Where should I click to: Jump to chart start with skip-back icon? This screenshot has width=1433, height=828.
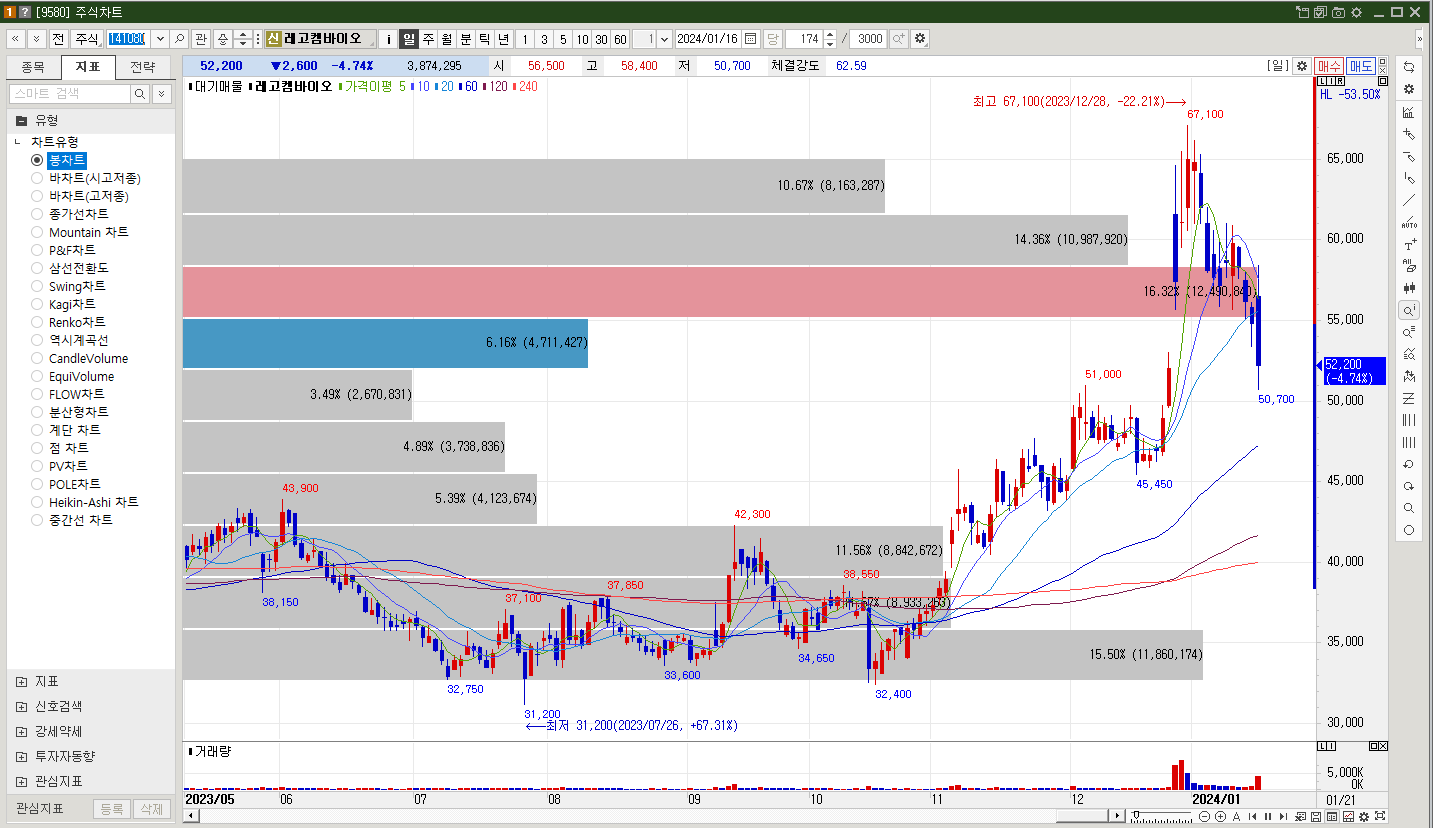click(1252, 817)
